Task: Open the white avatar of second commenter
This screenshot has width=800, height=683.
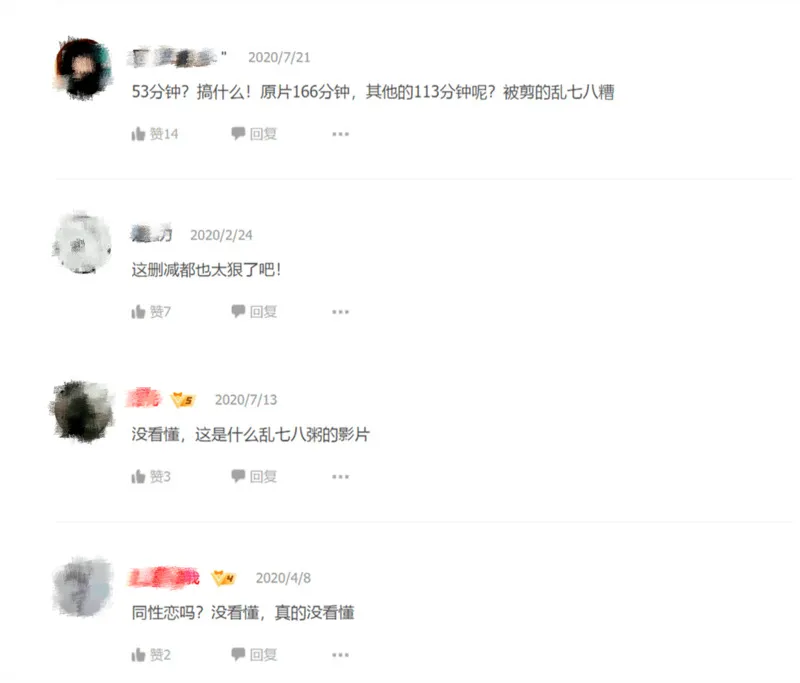Action: 83,244
